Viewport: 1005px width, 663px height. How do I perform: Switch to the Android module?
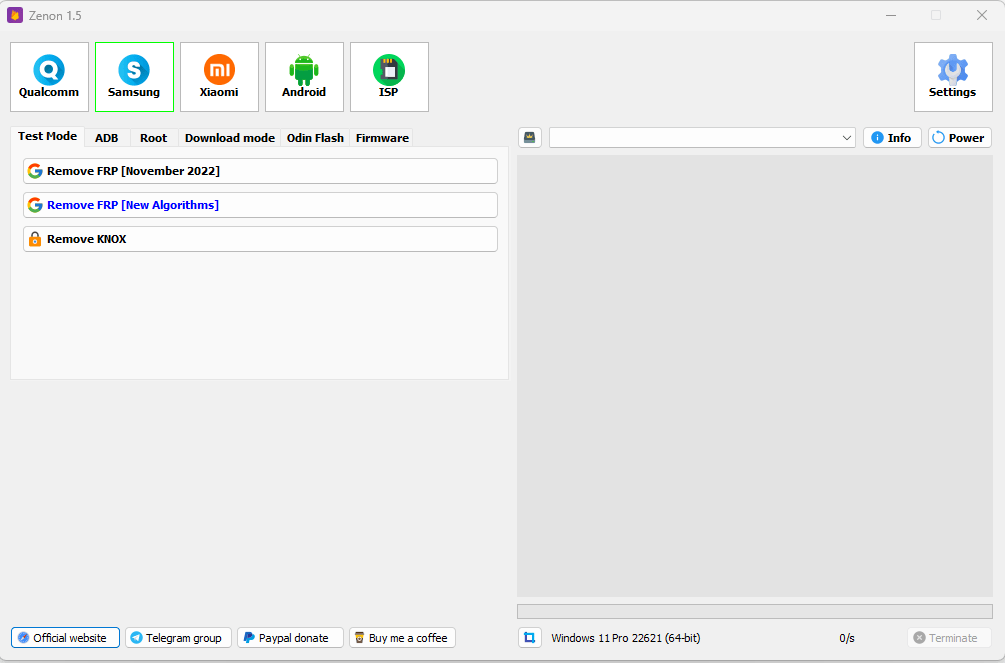click(x=304, y=76)
